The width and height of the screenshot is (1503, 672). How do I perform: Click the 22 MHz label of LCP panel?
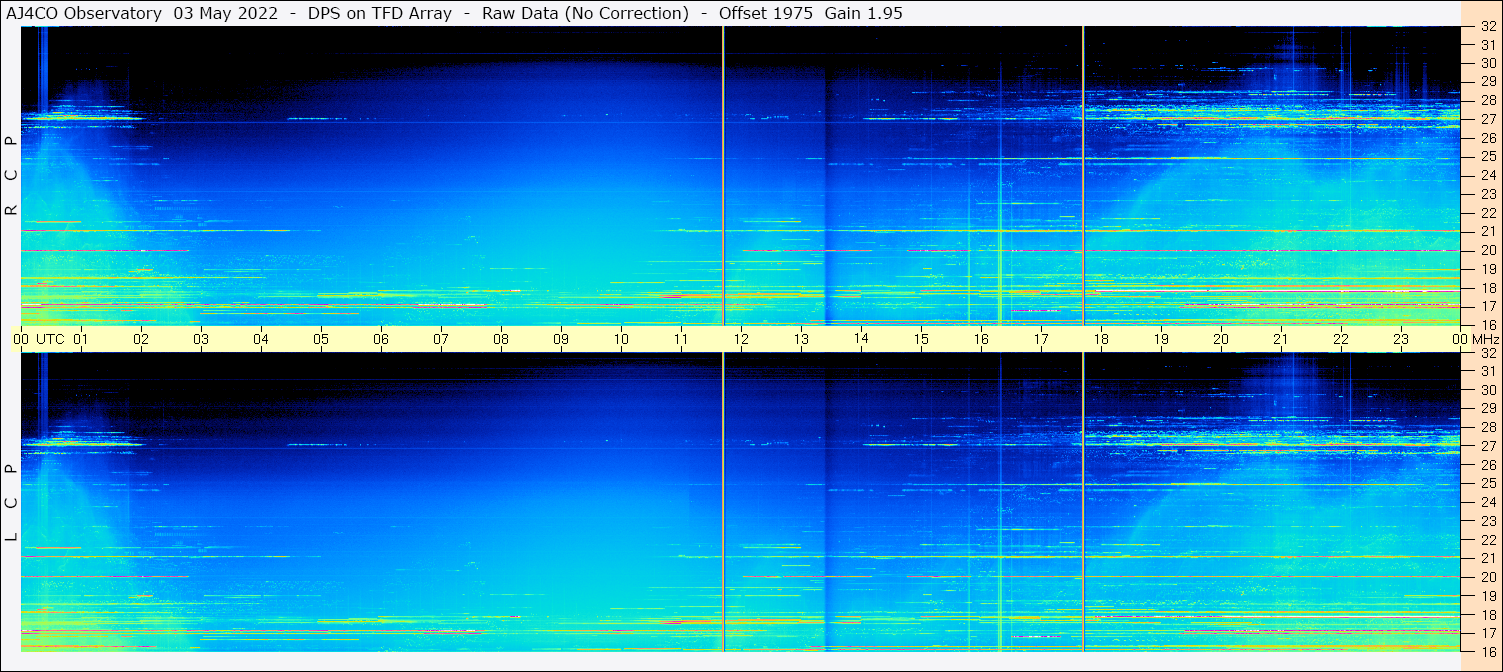click(x=1487, y=540)
